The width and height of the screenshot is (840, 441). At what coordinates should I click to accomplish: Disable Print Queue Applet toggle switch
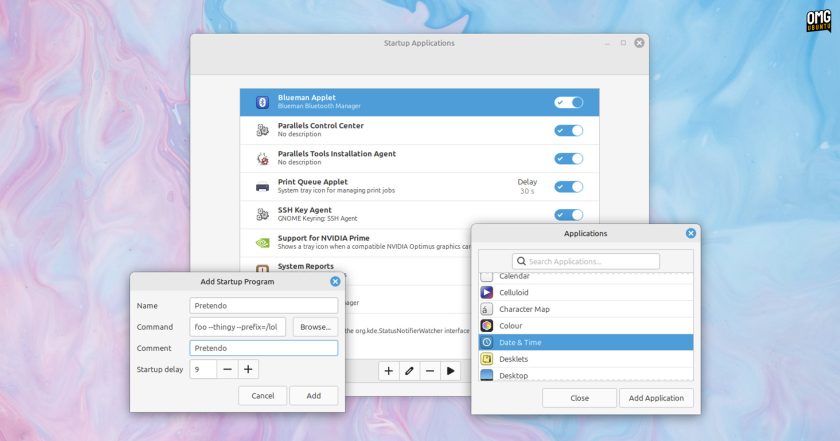[x=568, y=186]
